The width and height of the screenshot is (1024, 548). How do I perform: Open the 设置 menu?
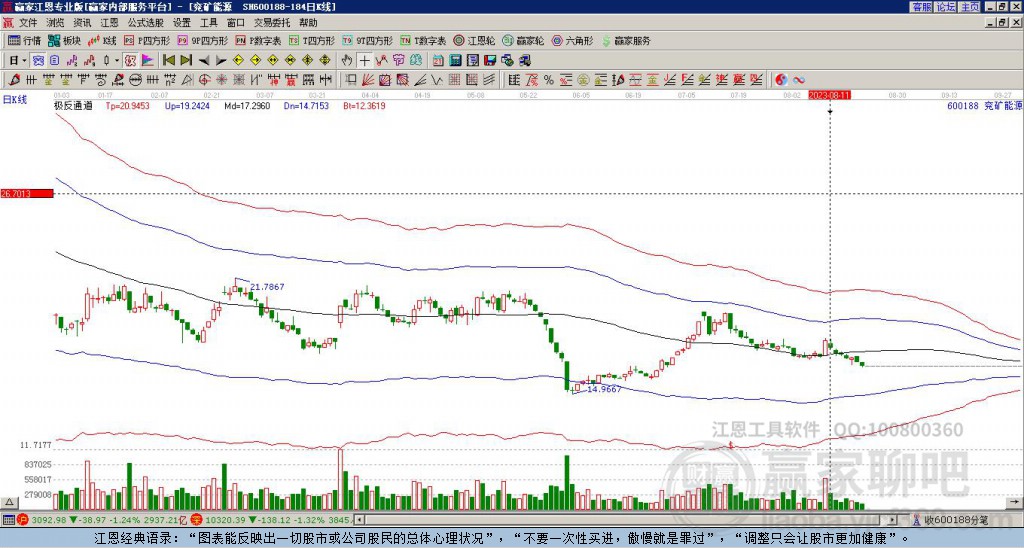[x=182, y=23]
